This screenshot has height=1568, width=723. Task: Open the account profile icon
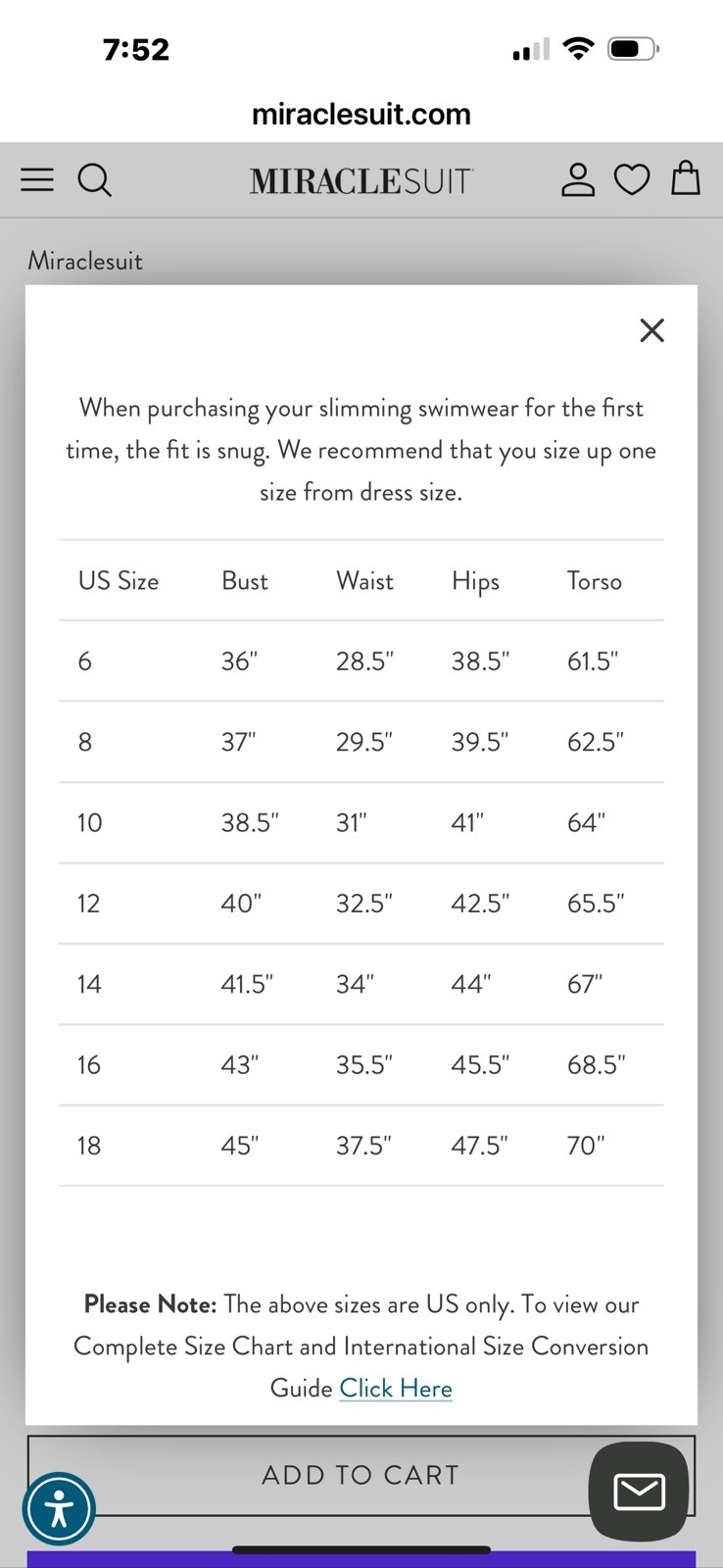coord(578,179)
